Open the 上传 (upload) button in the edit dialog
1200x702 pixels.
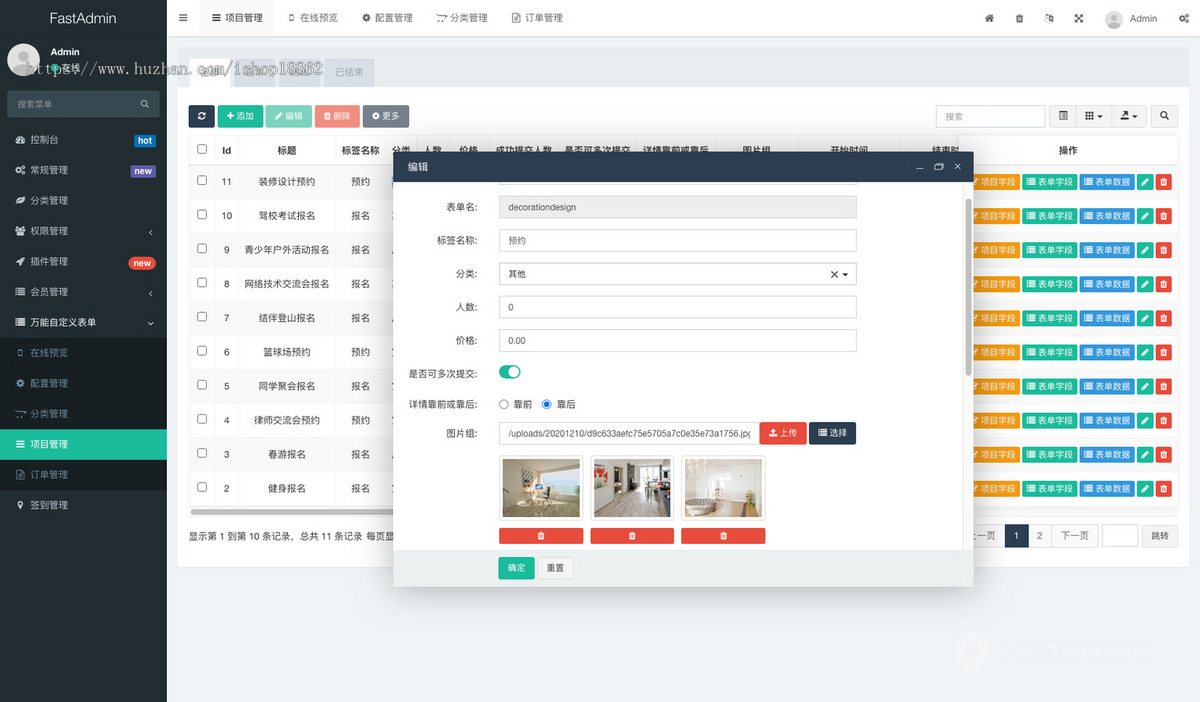783,432
